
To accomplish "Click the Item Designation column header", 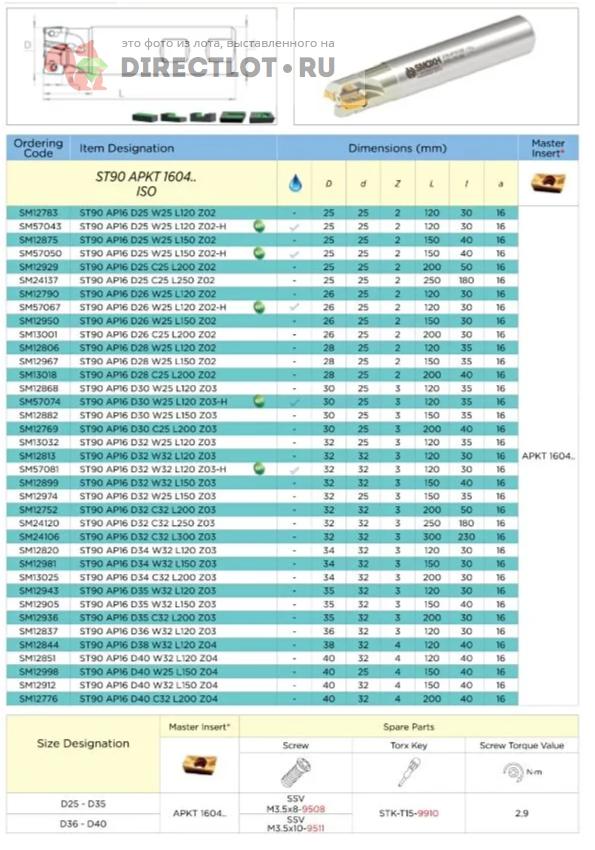I will point(127,148).
